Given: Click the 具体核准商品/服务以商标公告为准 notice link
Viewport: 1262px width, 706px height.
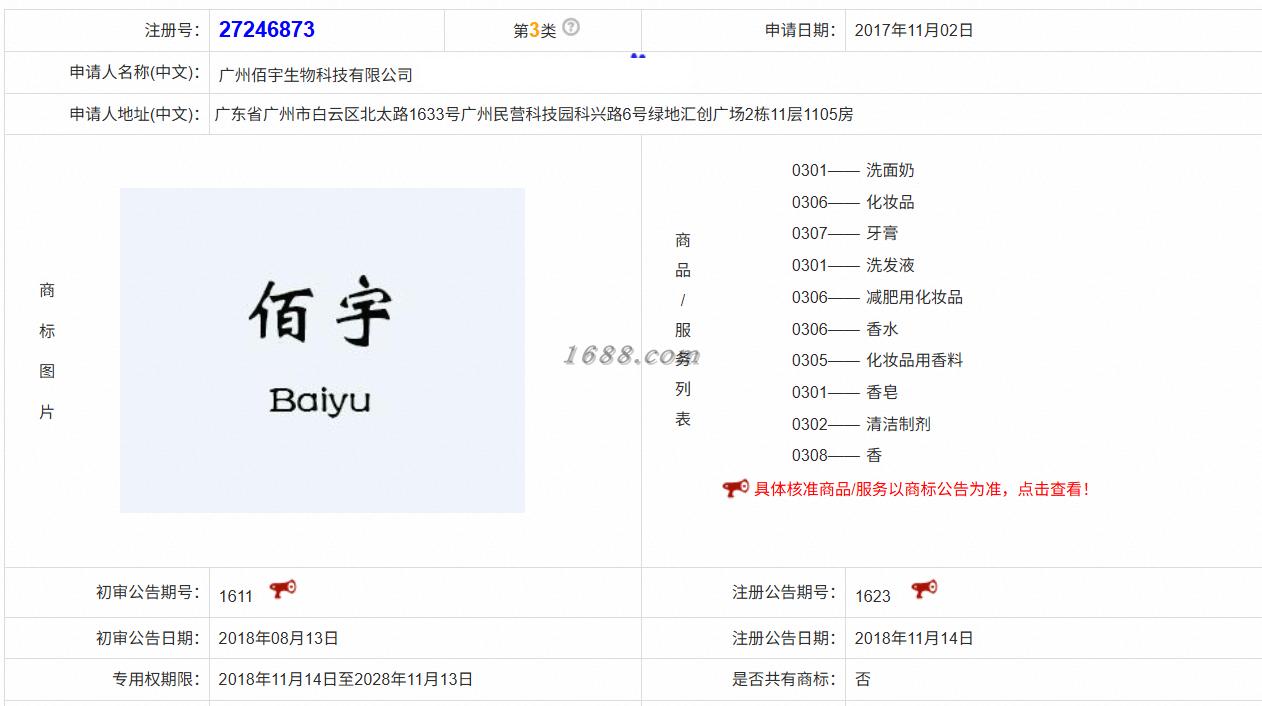Looking at the screenshot, I should click(920, 489).
